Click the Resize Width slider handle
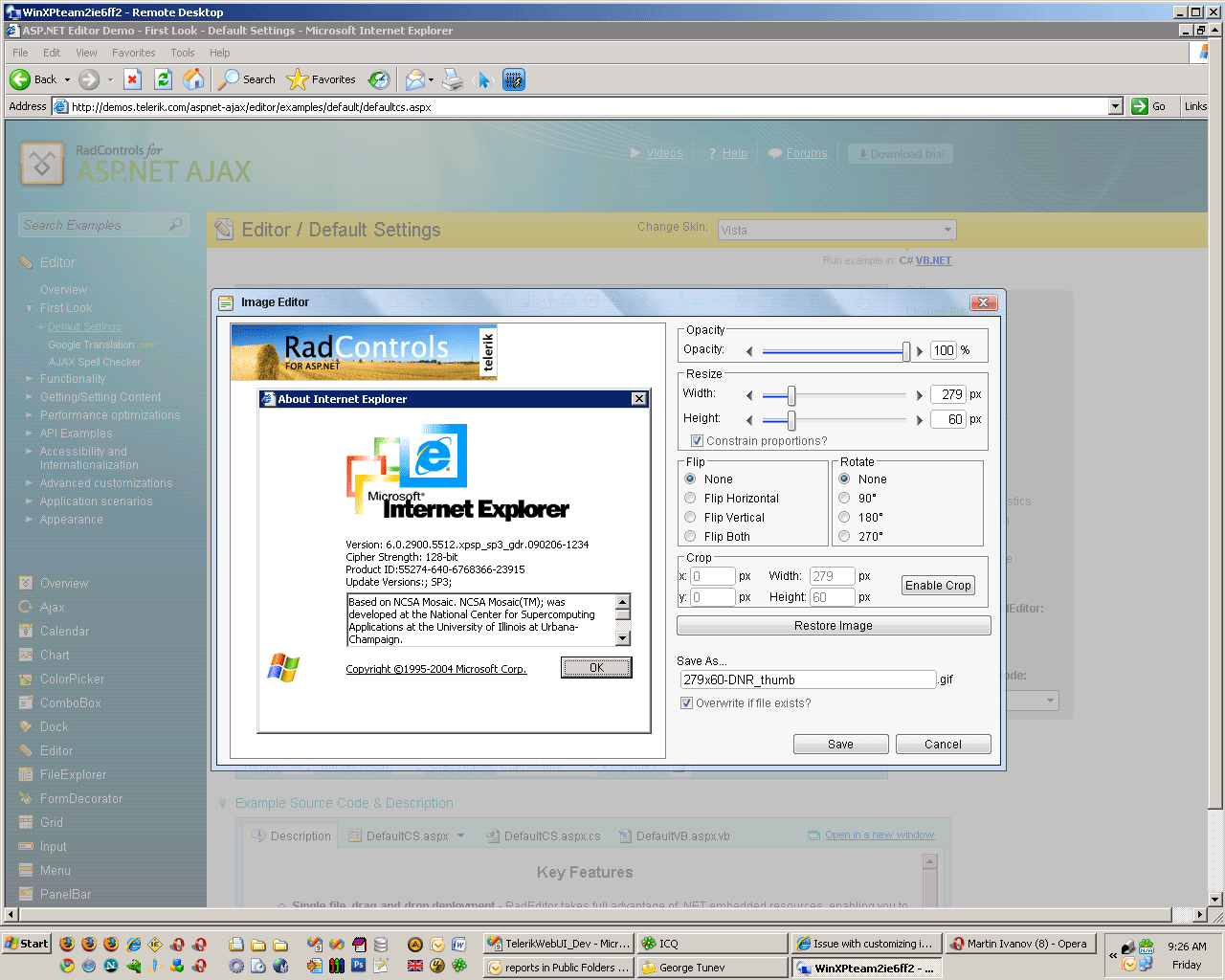 pos(791,395)
